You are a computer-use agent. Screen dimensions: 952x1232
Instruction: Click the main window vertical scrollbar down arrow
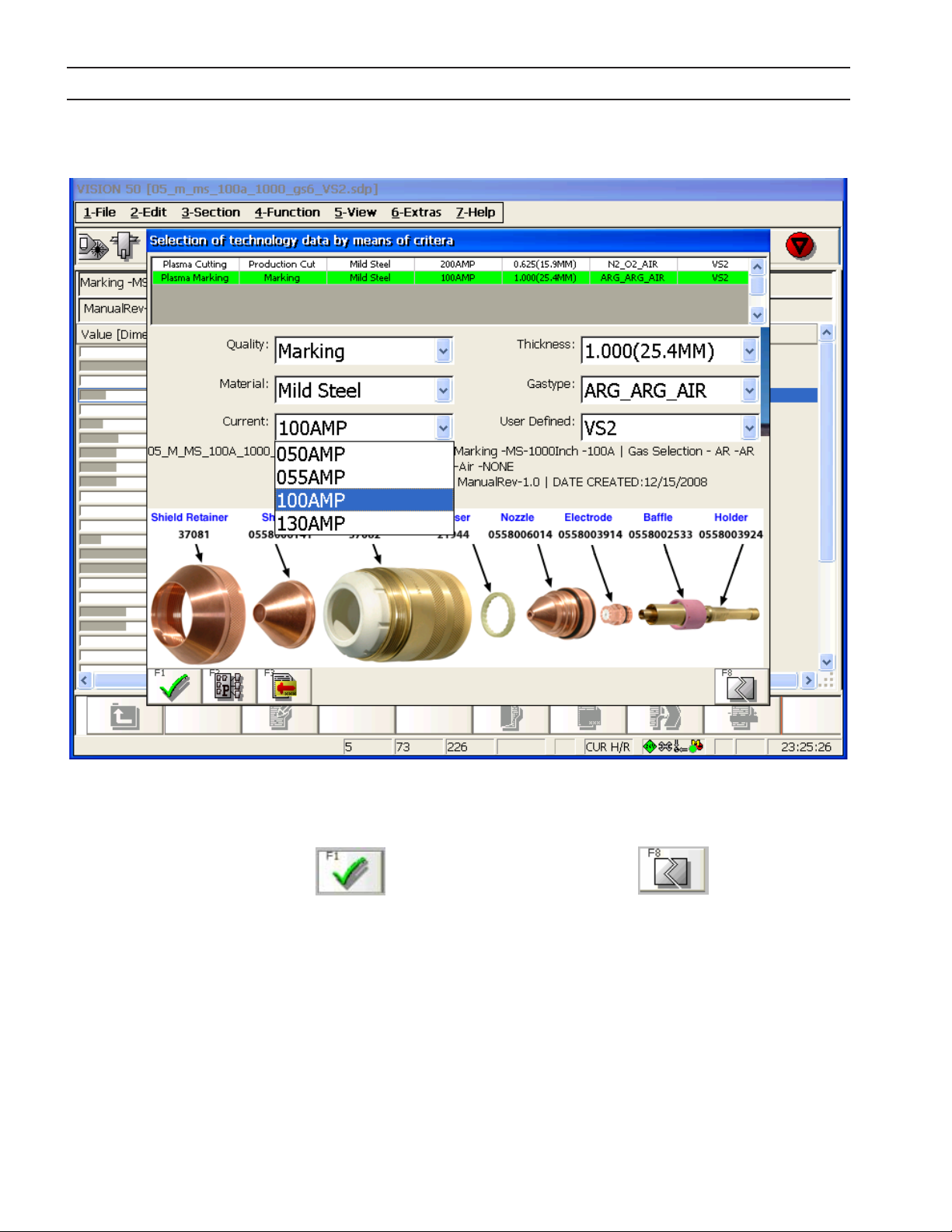[x=827, y=662]
